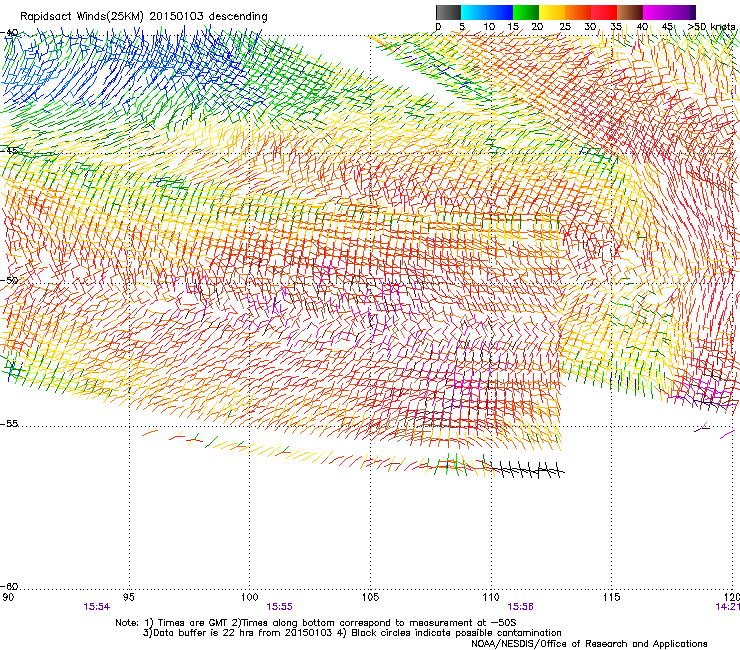Click the yellow 20-25 knots legend color
The height and width of the screenshot is (650, 740).
[552, 12]
